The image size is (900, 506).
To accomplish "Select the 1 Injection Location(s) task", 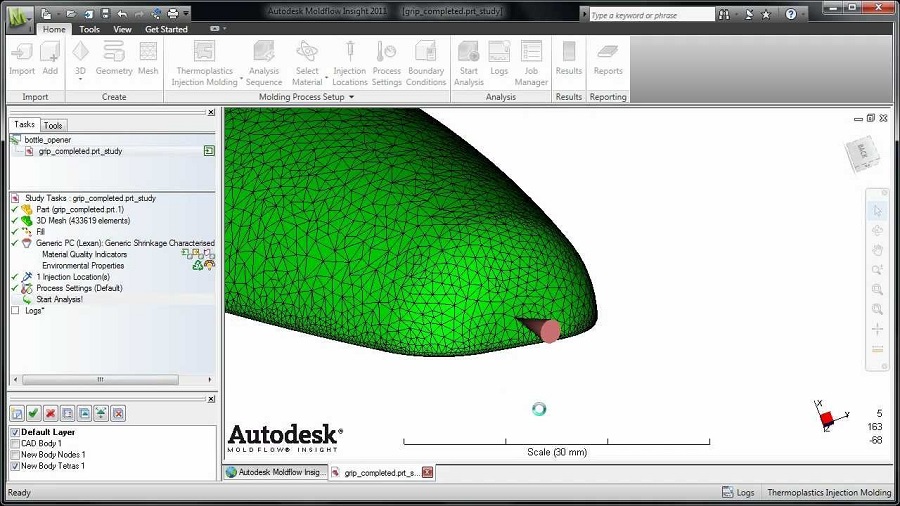I will (73, 277).
